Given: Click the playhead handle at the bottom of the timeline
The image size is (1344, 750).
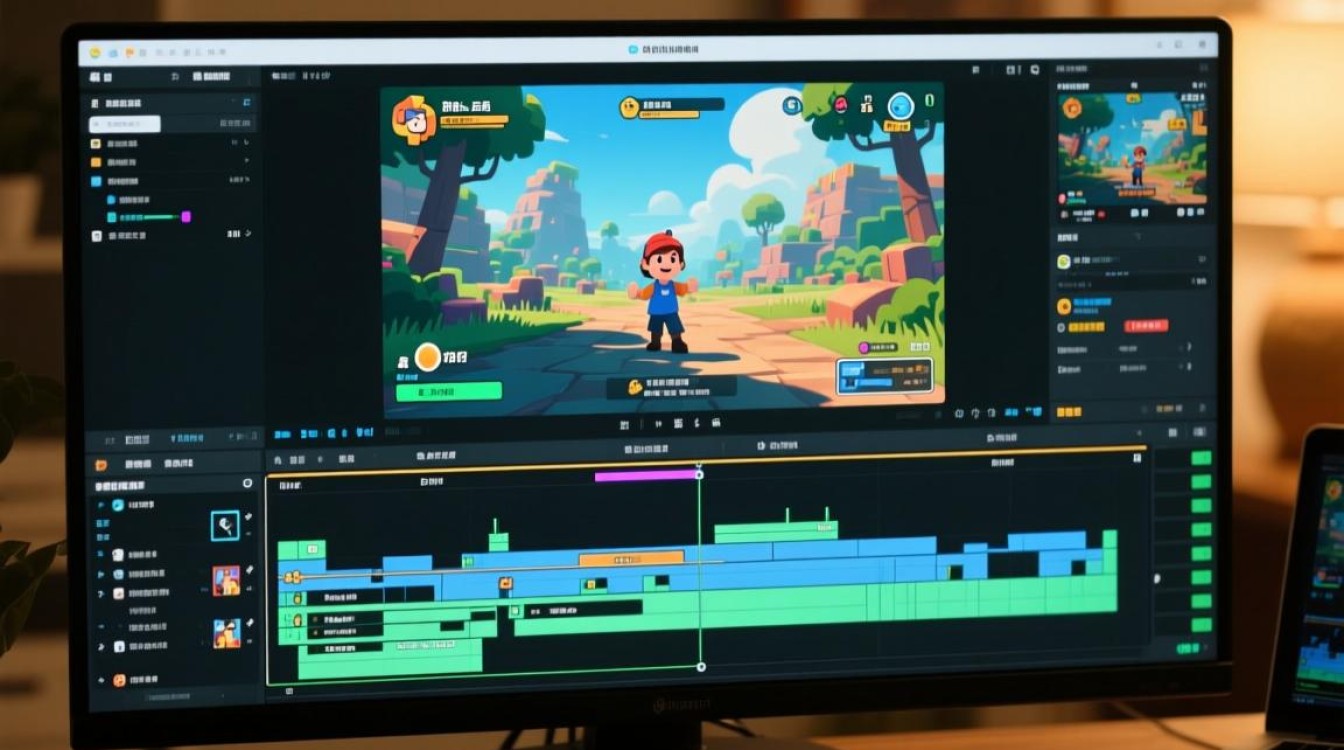Looking at the screenshot, I should tap(701, 666).
